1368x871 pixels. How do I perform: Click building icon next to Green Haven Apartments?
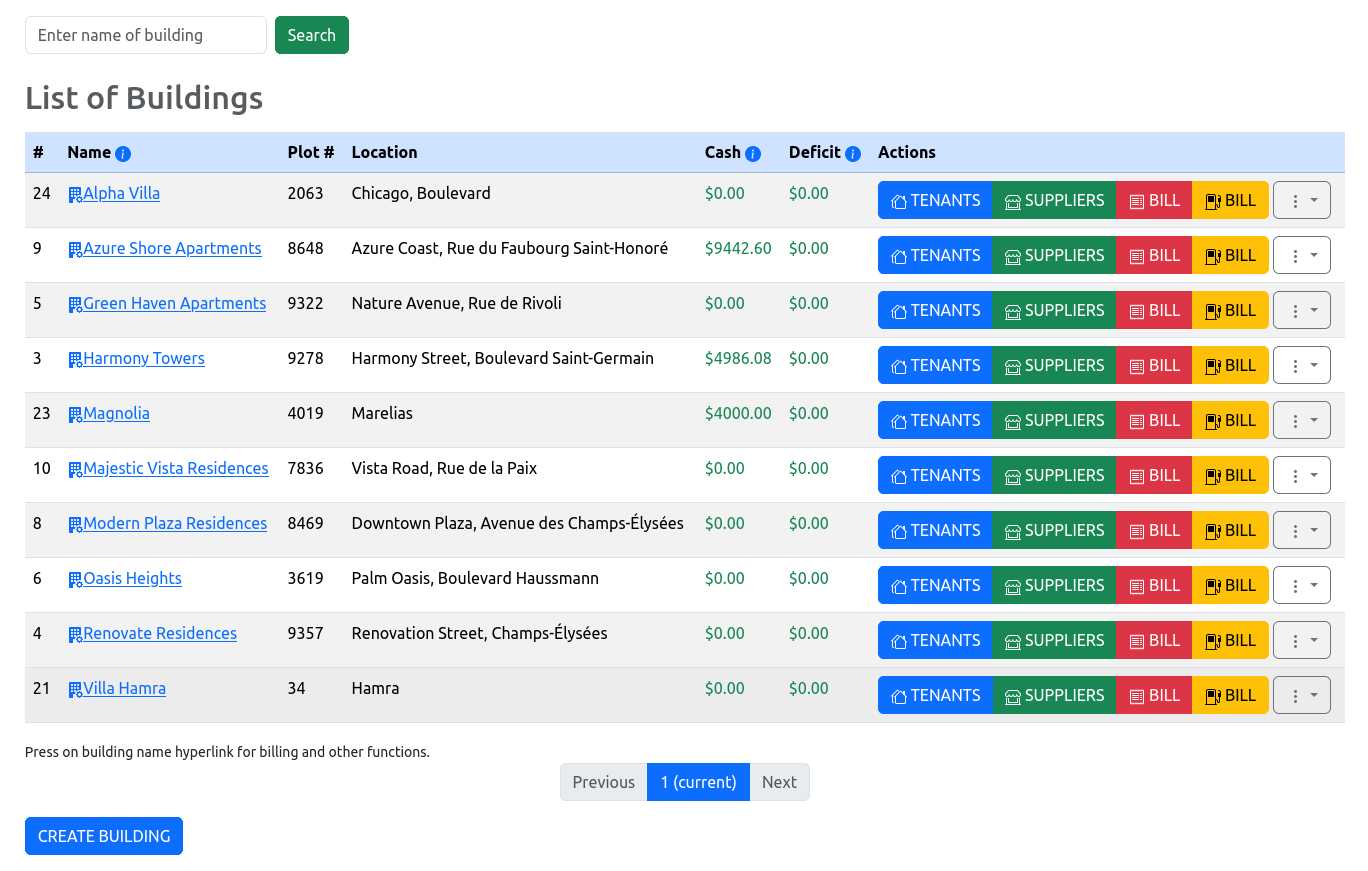[x=75, y=305]
